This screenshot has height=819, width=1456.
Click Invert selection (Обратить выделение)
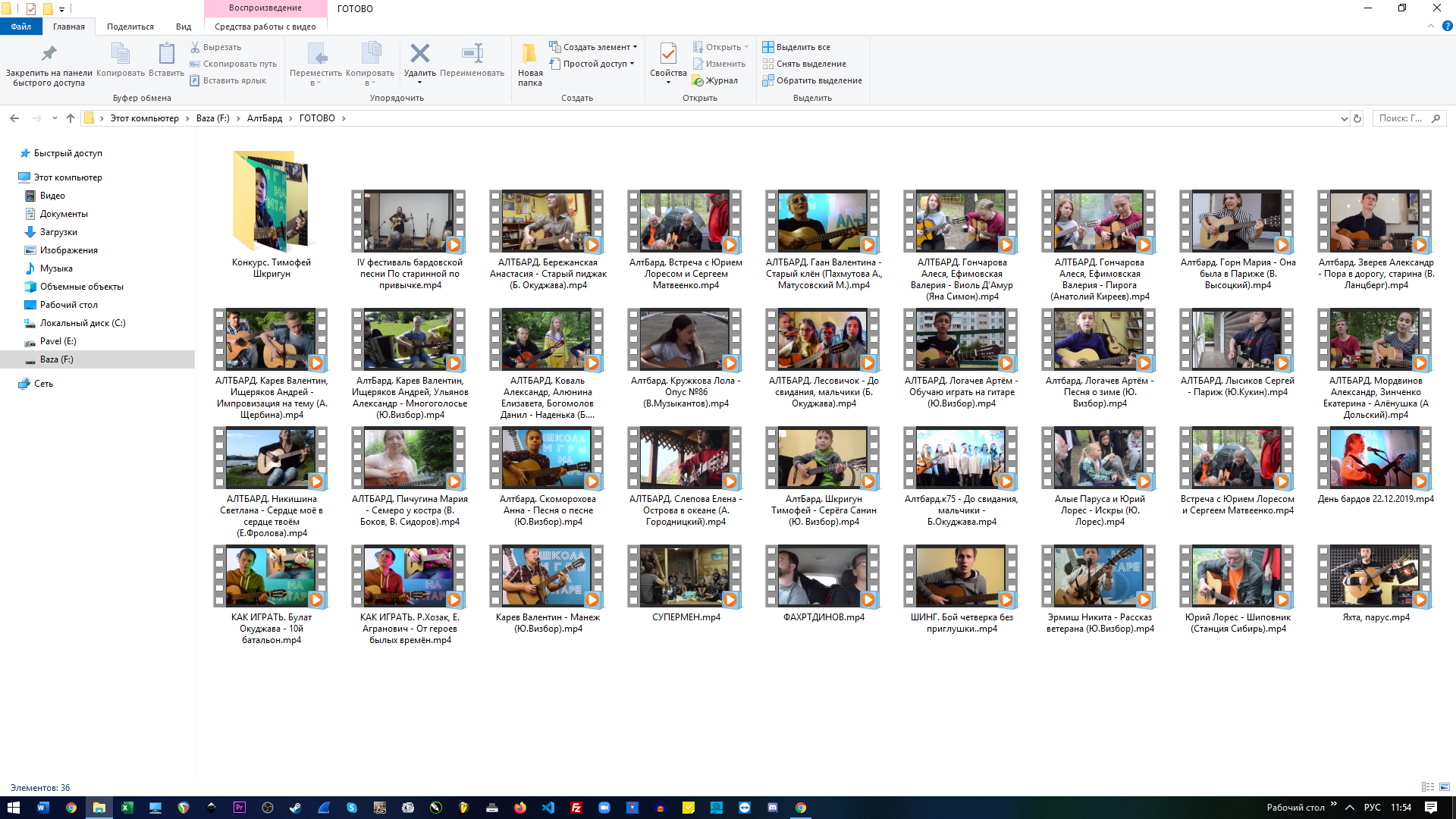(x=812, y=80)
